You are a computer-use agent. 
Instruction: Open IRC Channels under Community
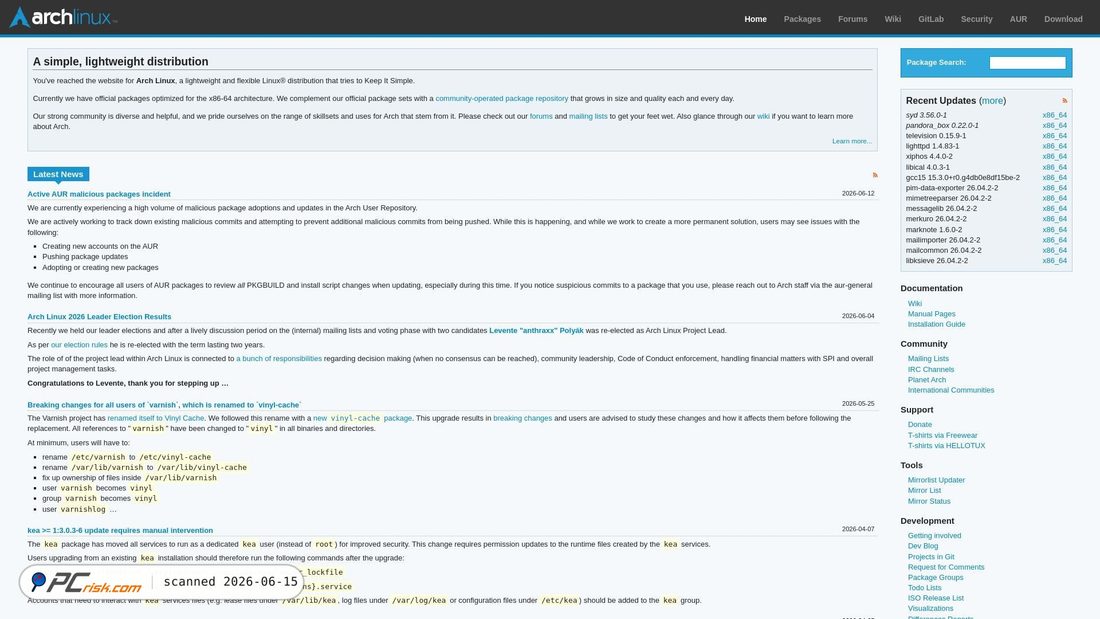931,369
